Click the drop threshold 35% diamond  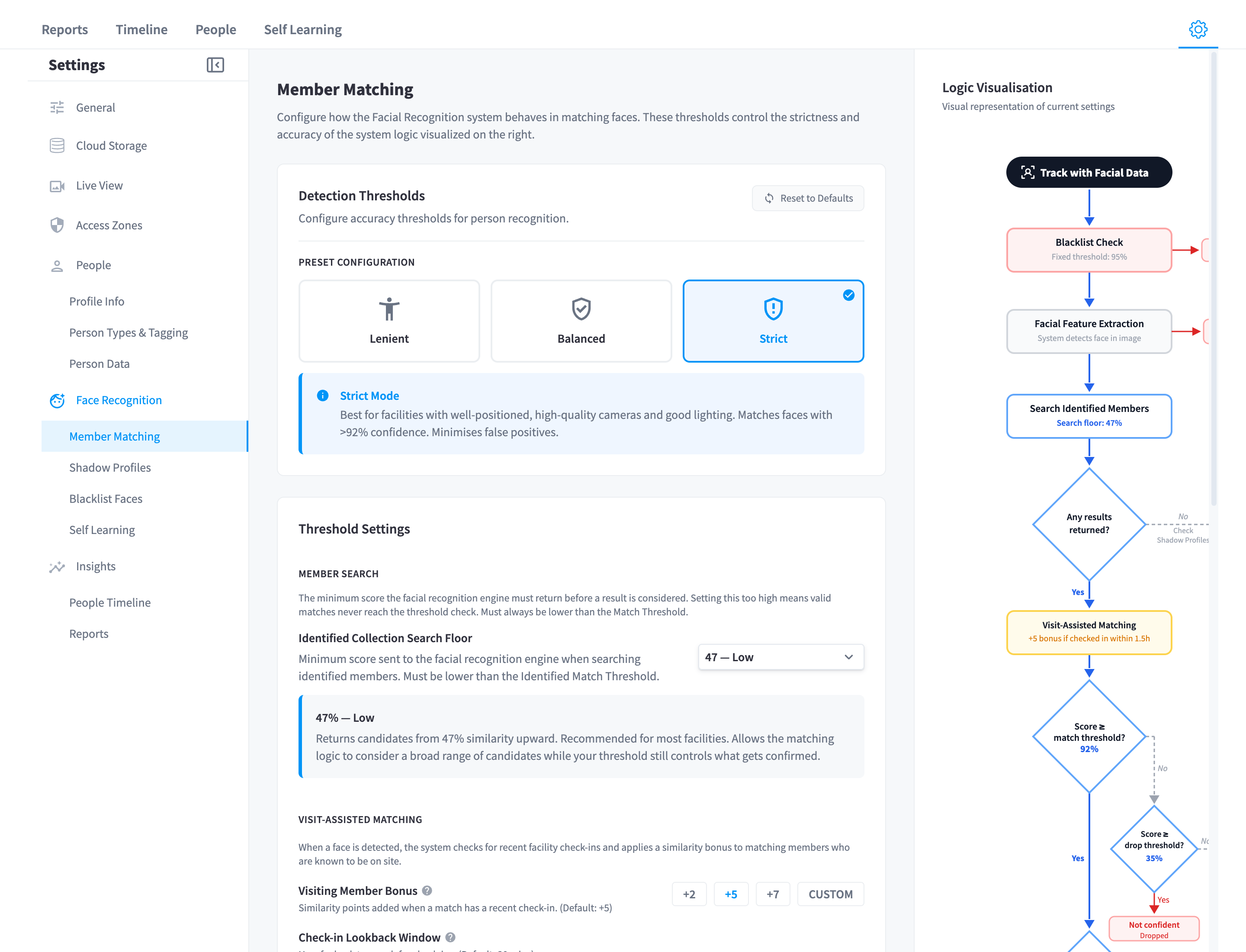click(x=1154, y=848)
